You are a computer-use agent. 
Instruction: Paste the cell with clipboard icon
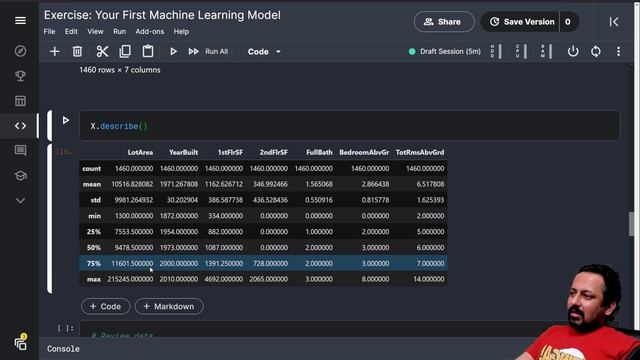[148, 51]
